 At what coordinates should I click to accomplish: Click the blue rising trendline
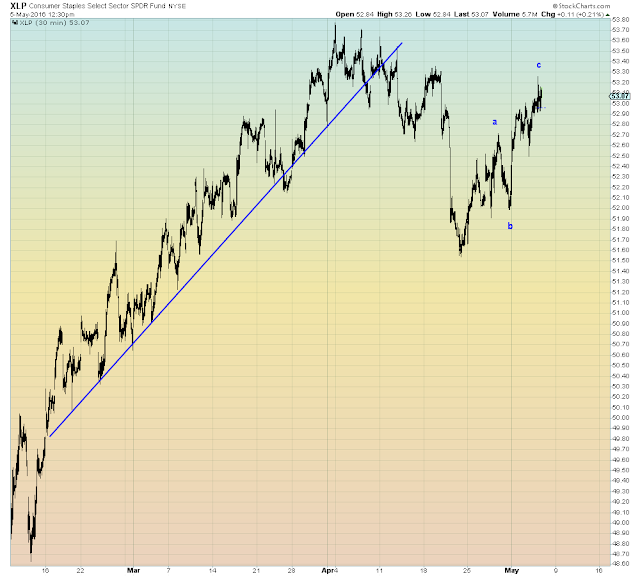point(226,240)
